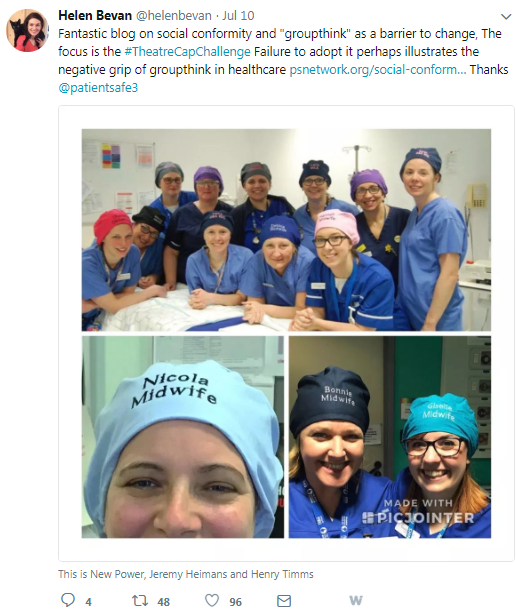Follow the #TheatreCapChallenge hashtag
Image resolution: width=516 pixels, height=610 pixels.
pyautogui.click(x=187, y=51)
